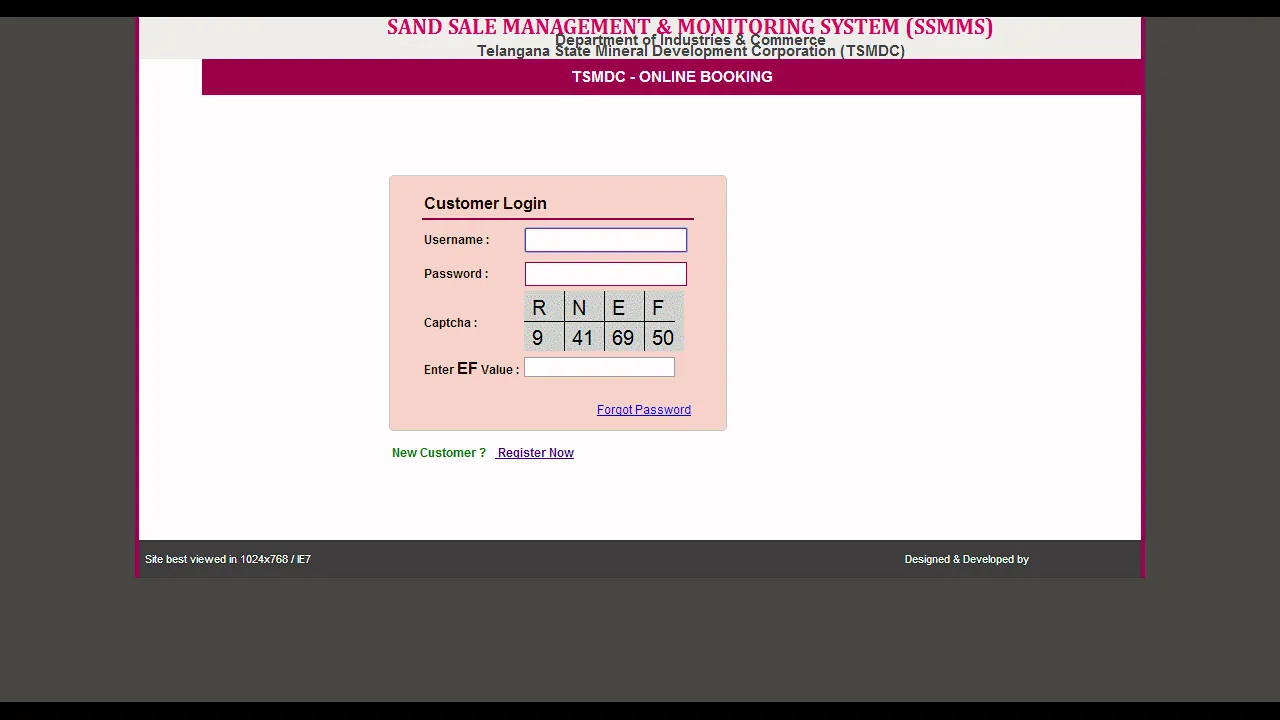The width and height of the screenshot is (1280, 720).
Task: Click the Designed & Developed by text
Action: [967, 559]
